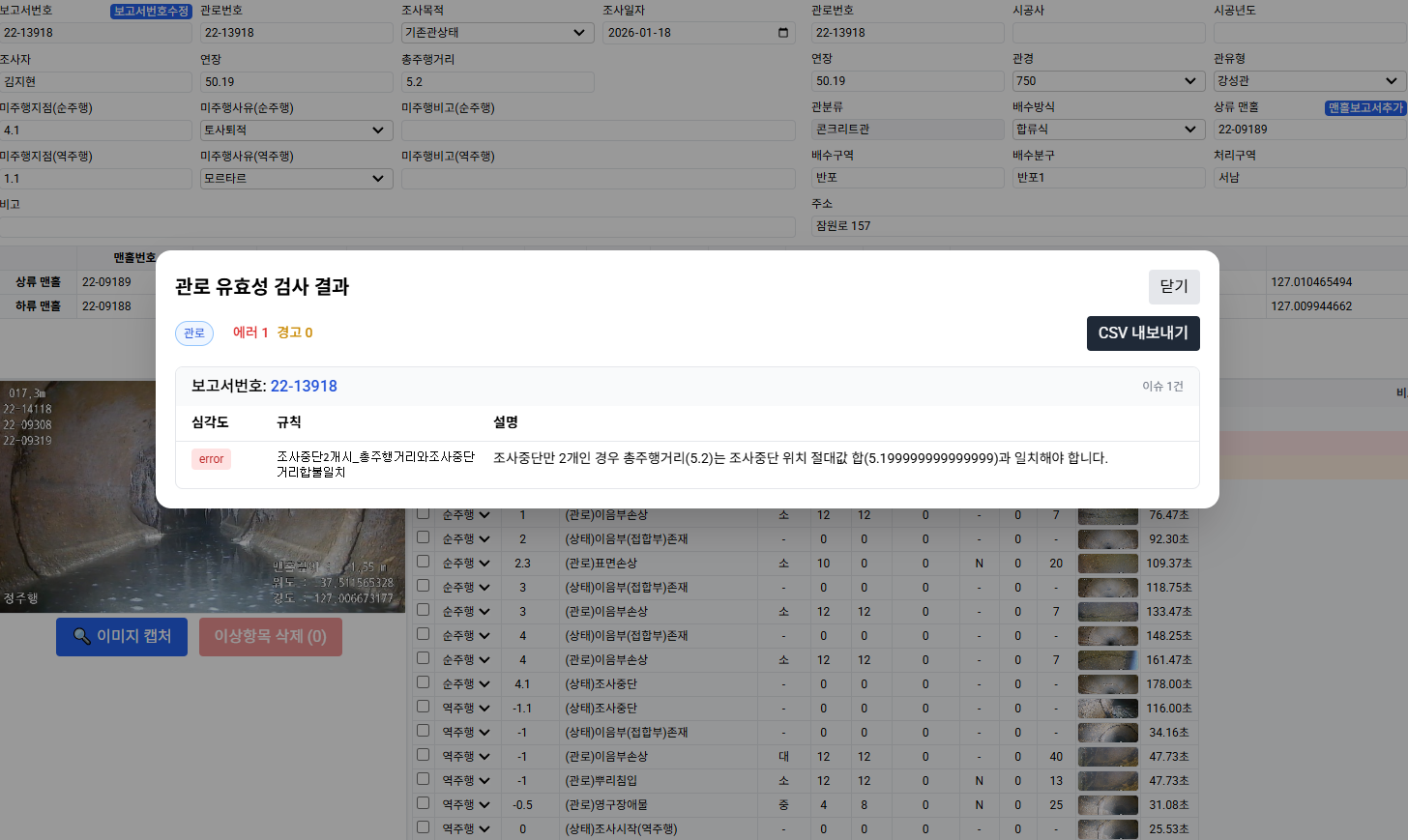The image size is (1408, 840).
Task: Close the dialog with the 닫기 button
Action: [1173, 287]
